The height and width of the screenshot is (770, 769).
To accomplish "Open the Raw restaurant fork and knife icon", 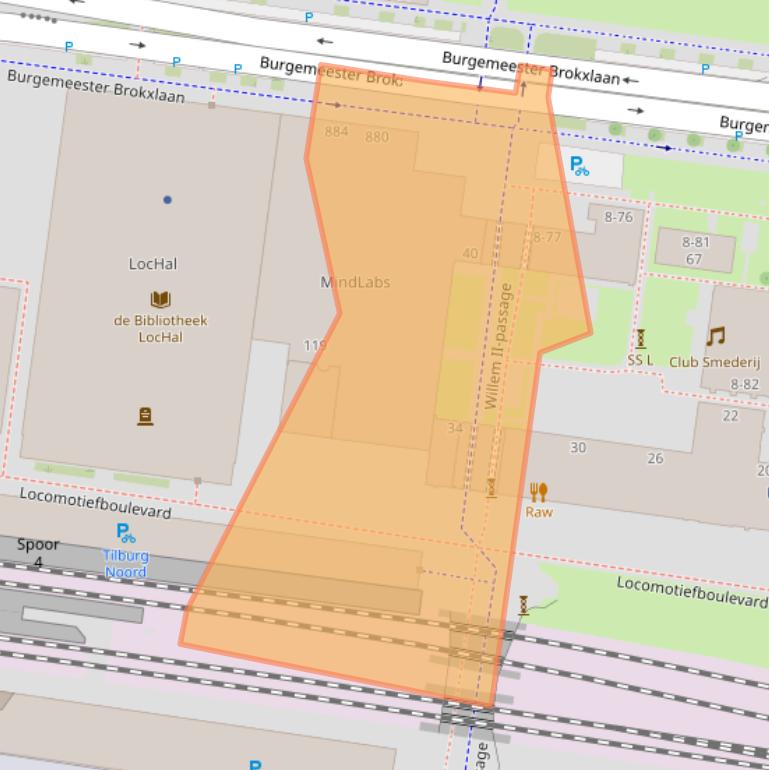I will 538,491.
